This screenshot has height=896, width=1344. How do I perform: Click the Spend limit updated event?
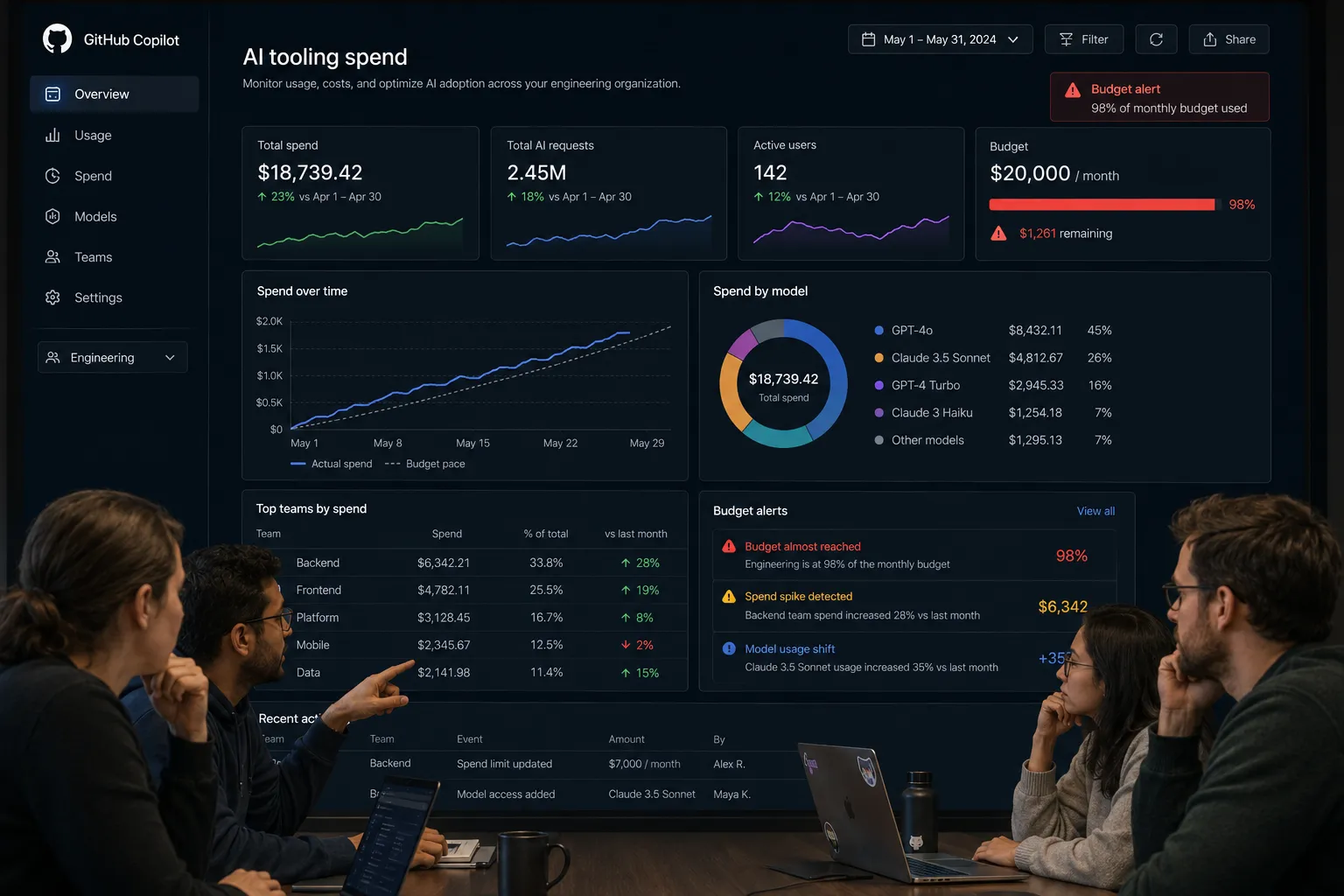pyautogui.click(x=504, y=764)
